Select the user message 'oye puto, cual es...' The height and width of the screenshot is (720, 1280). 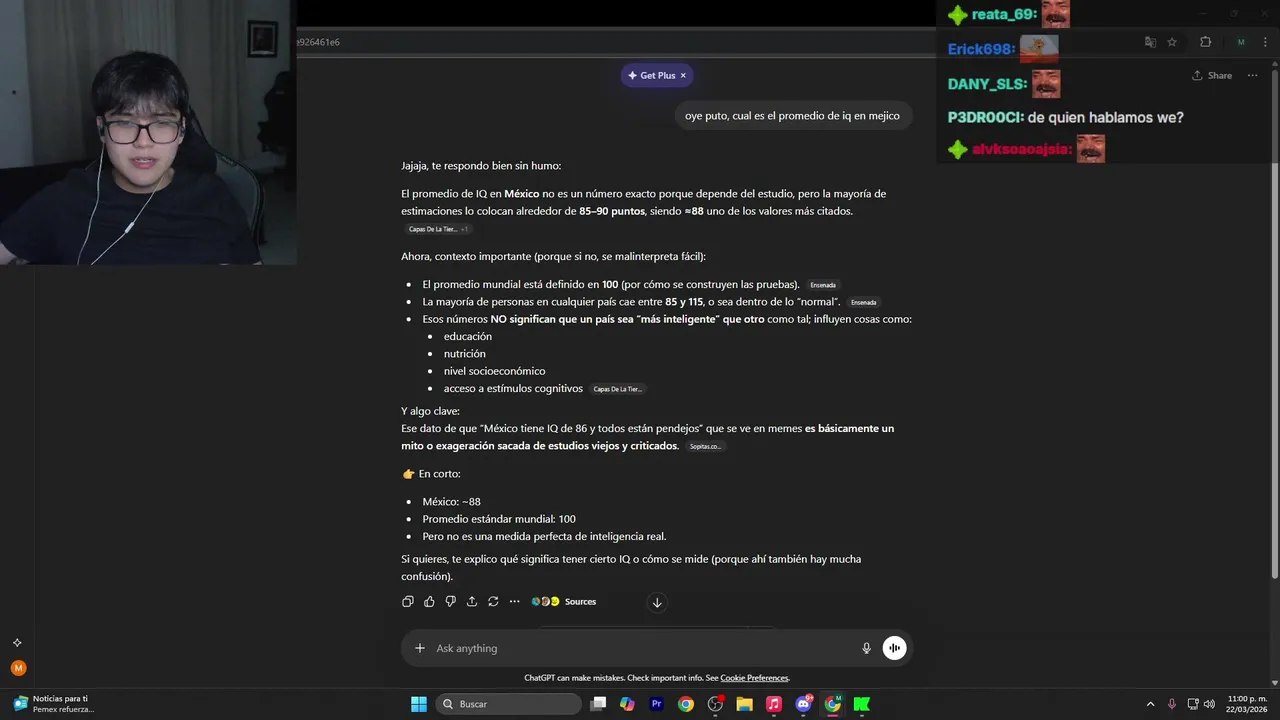point(792,116)
